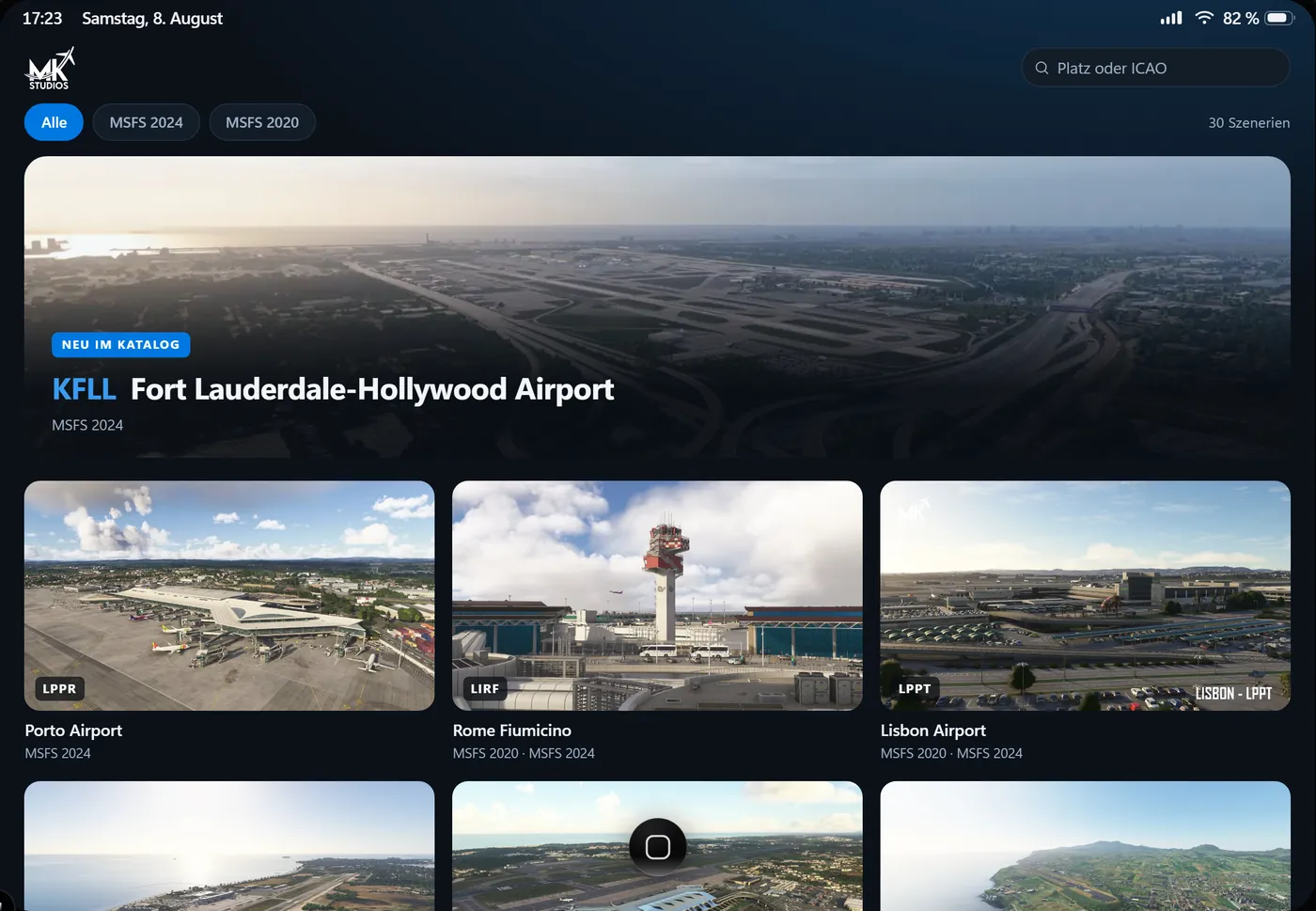Screen dimensions: 1316x911
Task: Click the Rome Fiumicino title
Action: [x=512, y=730]
